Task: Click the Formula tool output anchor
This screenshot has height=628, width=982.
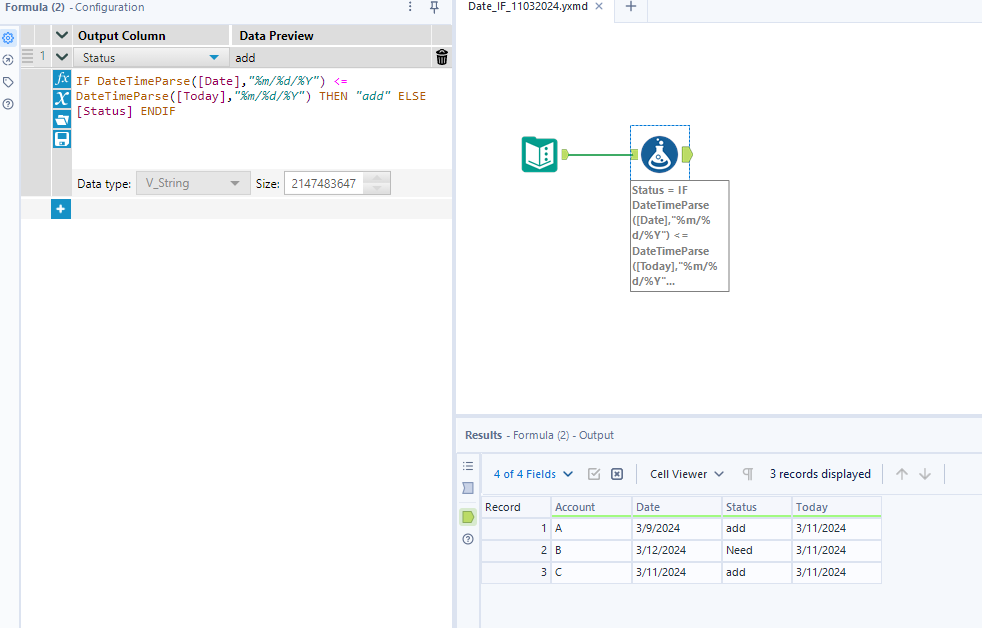Action: pos(687,155)
